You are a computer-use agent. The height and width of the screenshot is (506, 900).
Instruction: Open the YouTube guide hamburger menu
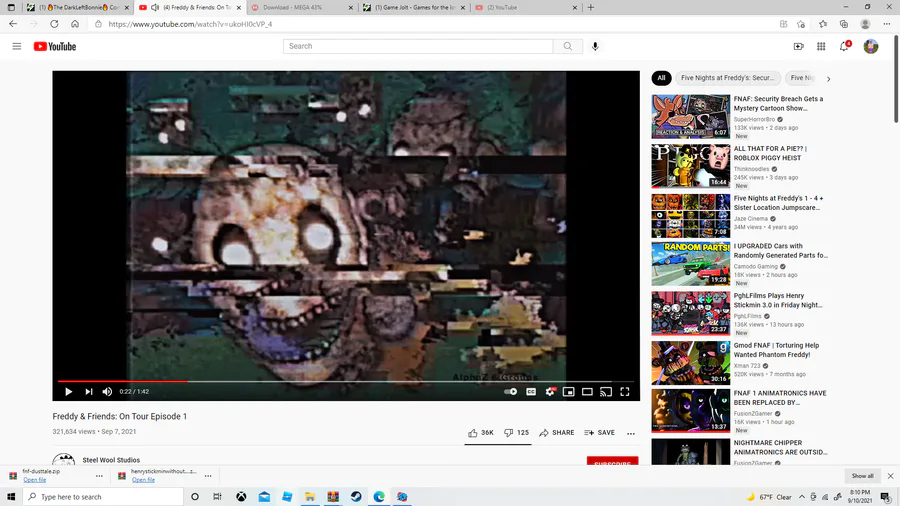click(17, 46)
